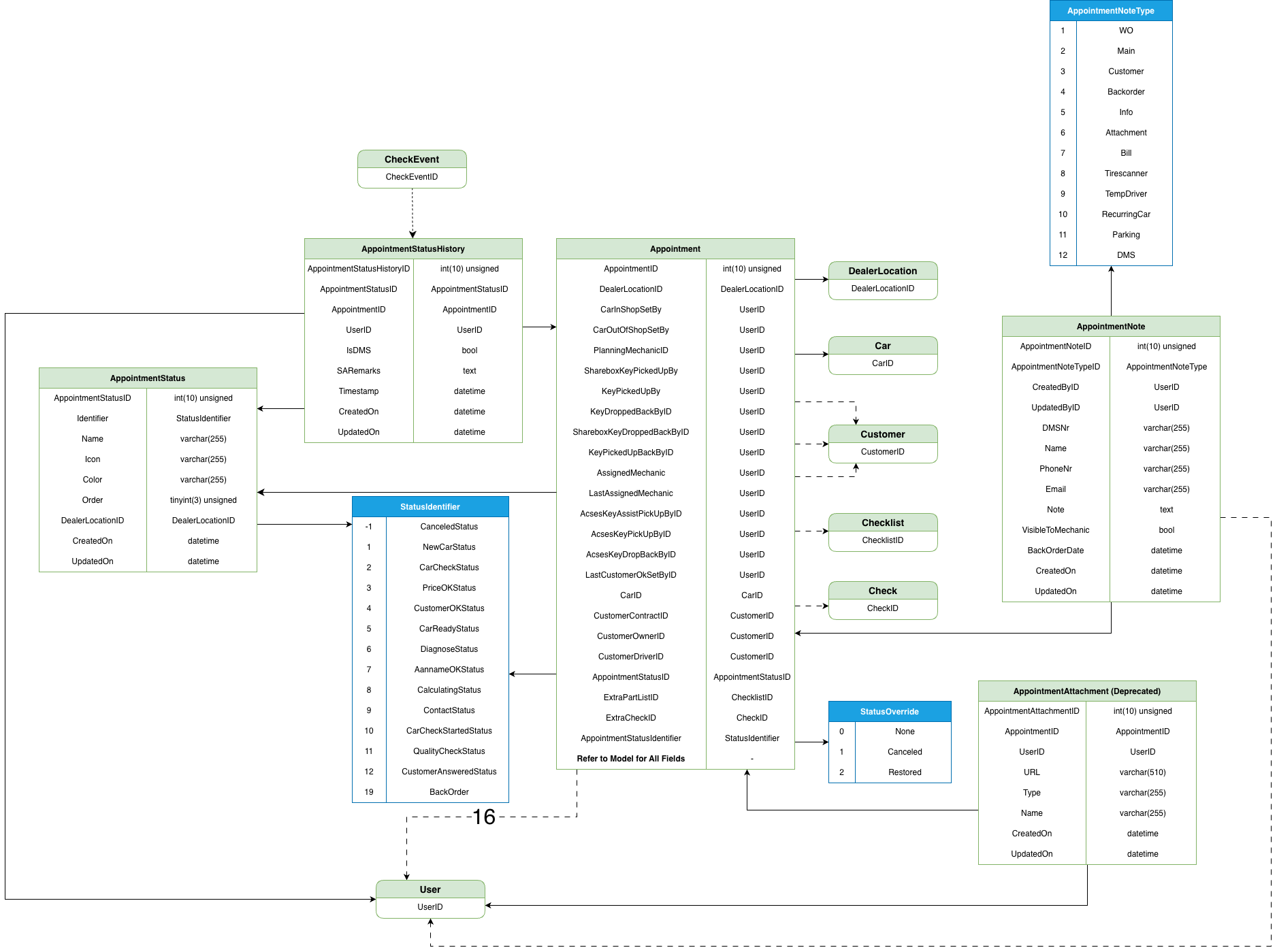Click the Checklist entity header
Image resolution: width=1277 pixels, height=952 pixels.
pos(882,523)
